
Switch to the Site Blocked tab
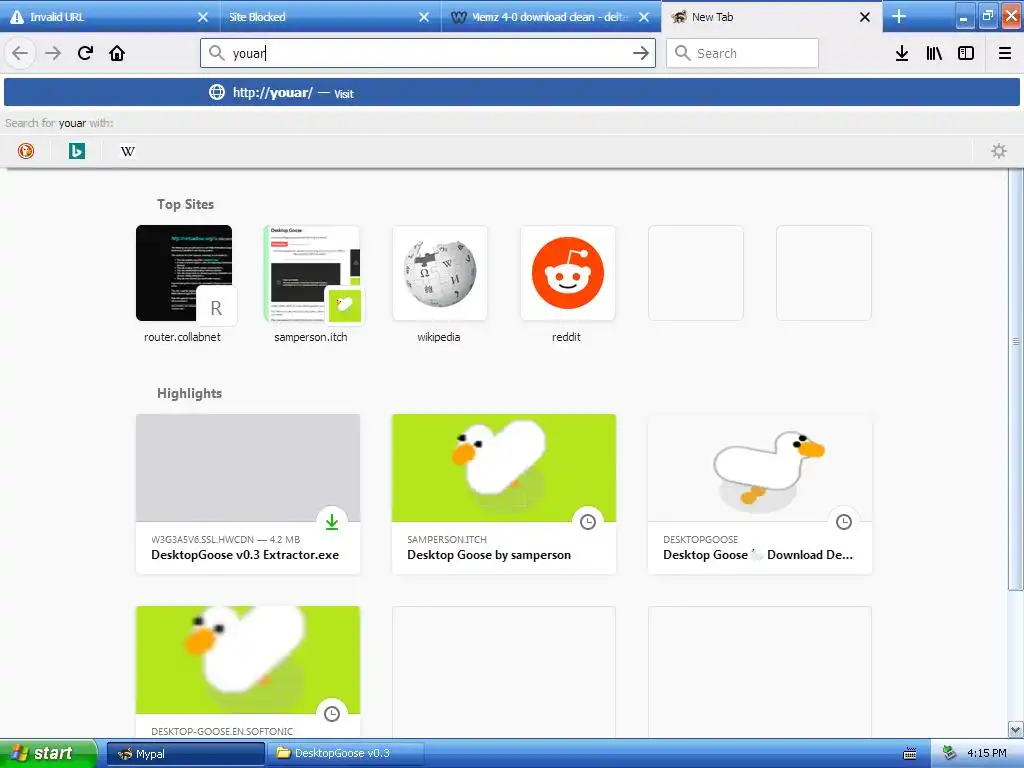coord(330,16)
